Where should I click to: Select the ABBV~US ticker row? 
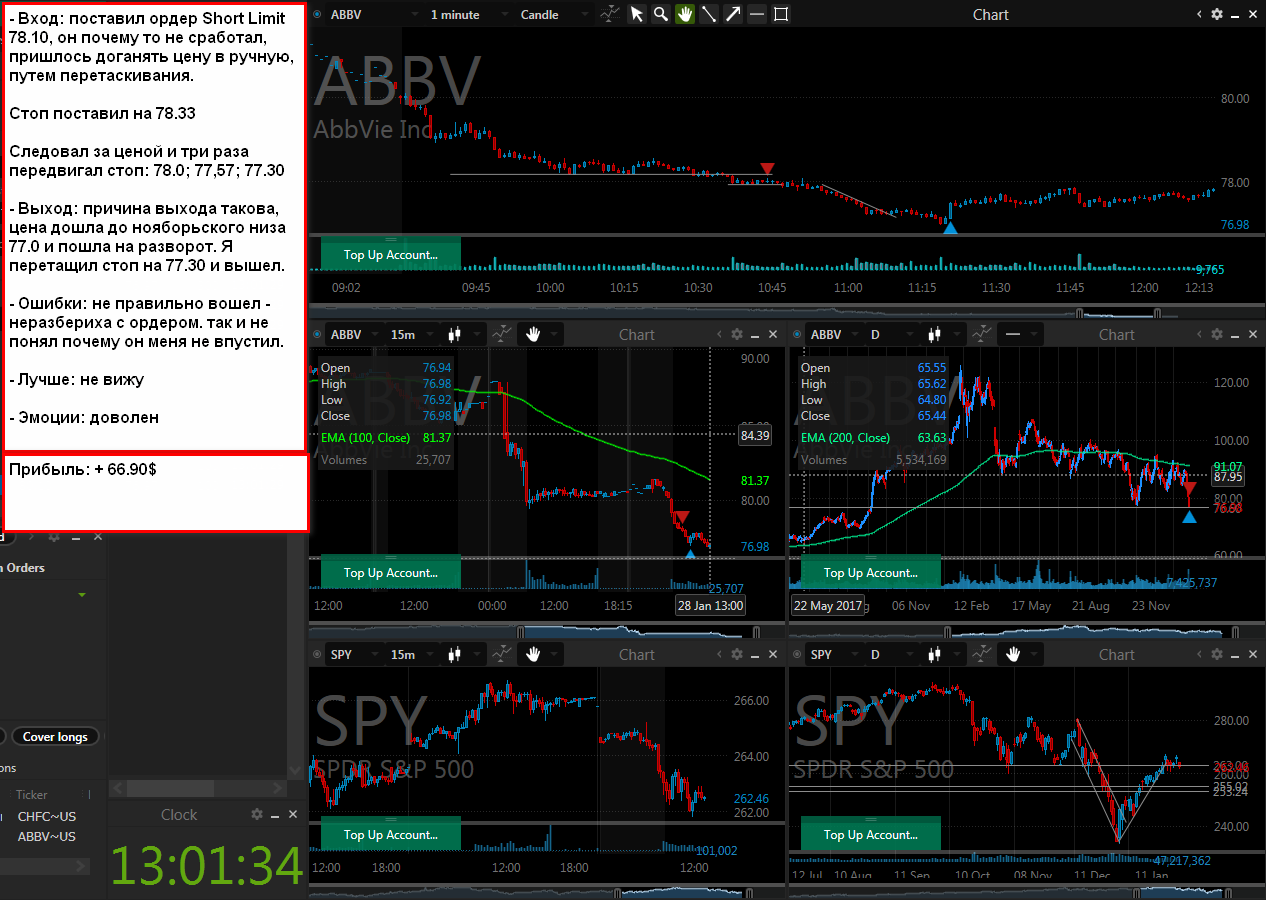click(x=46, y=836)
